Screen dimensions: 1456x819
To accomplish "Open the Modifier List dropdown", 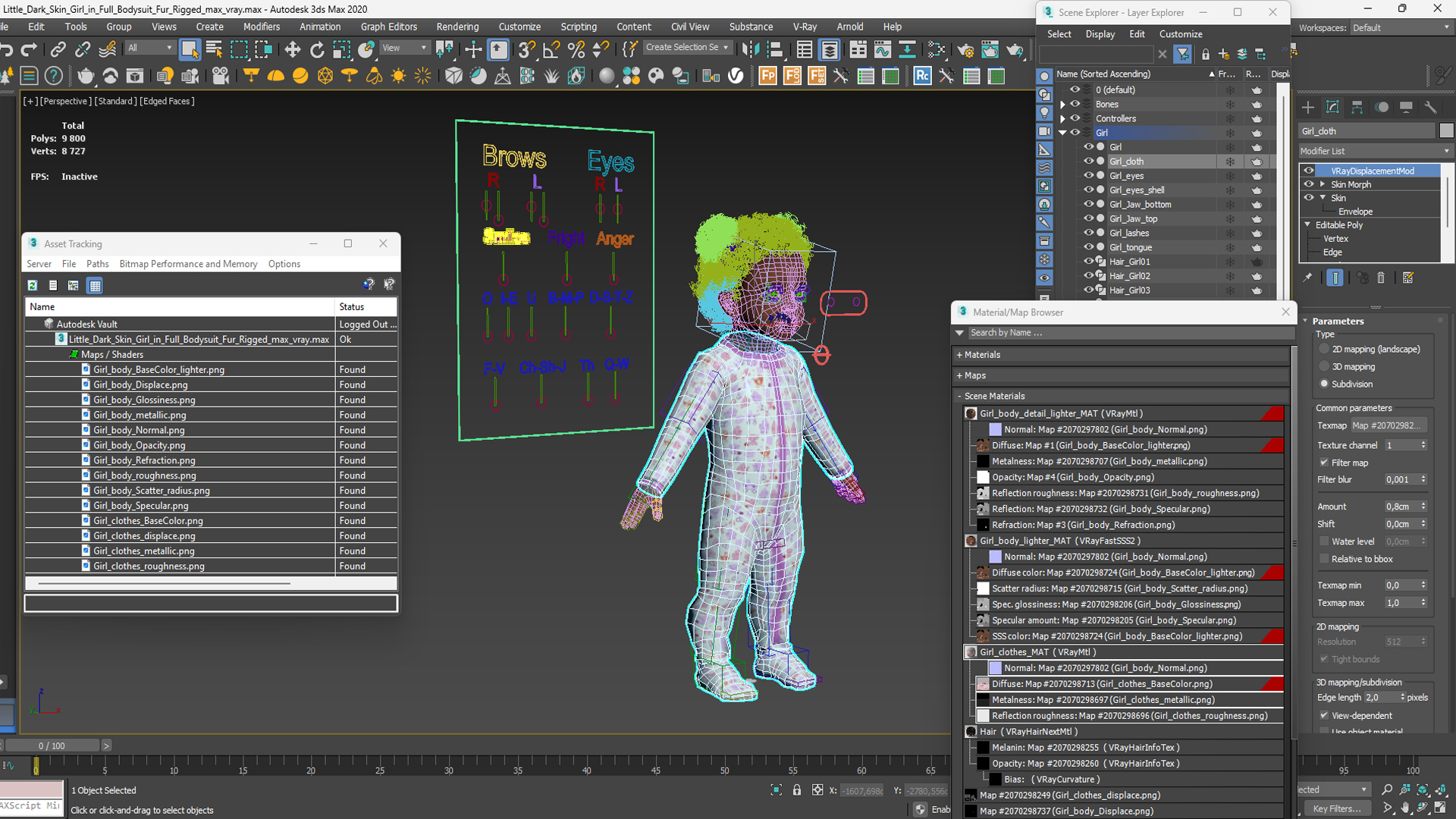I will [1375, 151].
